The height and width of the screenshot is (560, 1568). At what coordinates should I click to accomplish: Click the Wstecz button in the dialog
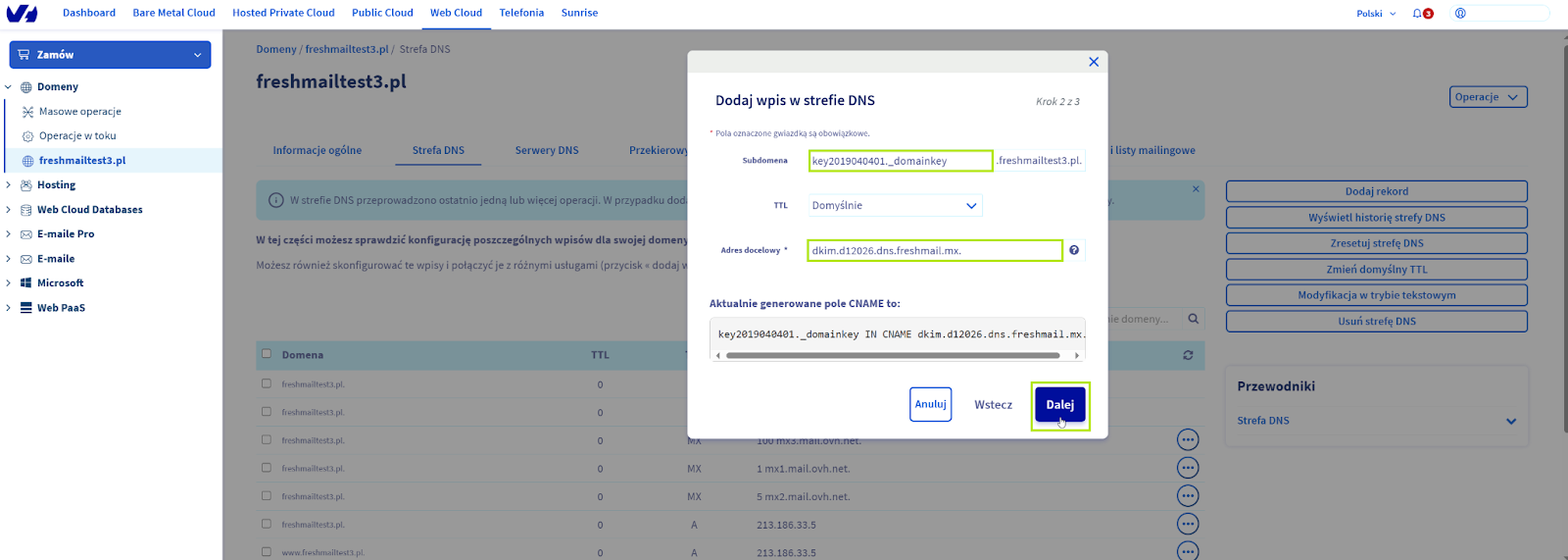click(x=993, y=404)
